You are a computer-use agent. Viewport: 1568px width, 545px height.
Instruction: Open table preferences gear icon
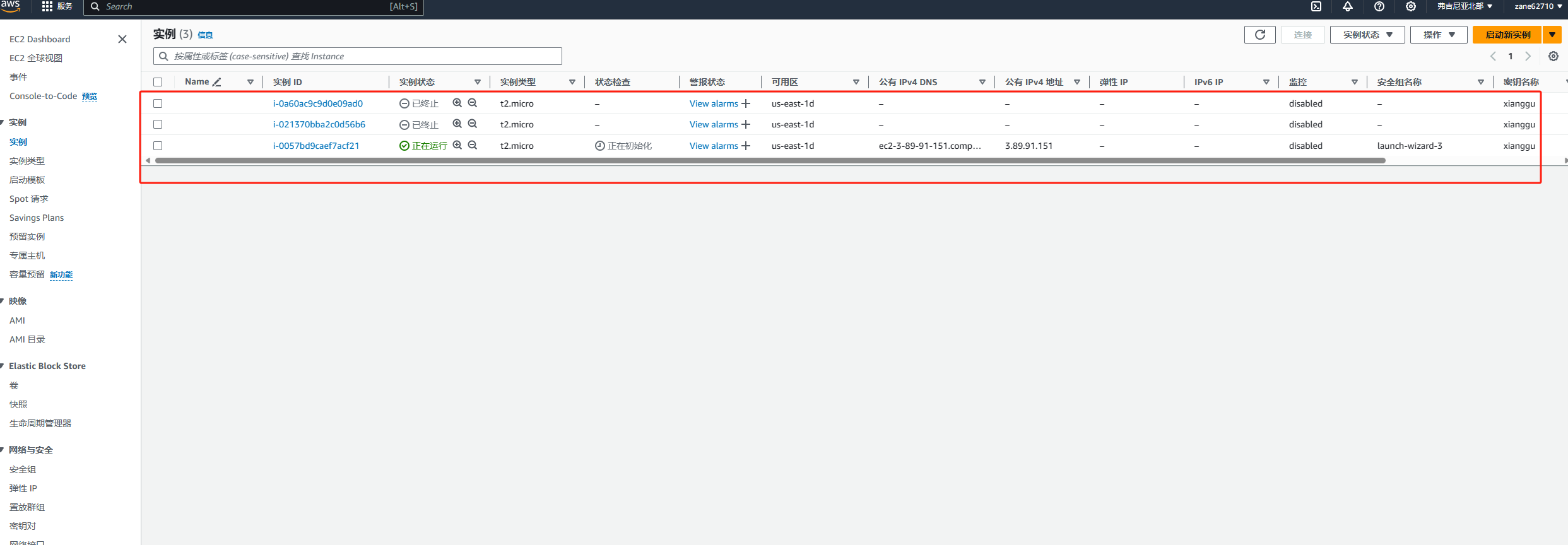point(1553,56)
